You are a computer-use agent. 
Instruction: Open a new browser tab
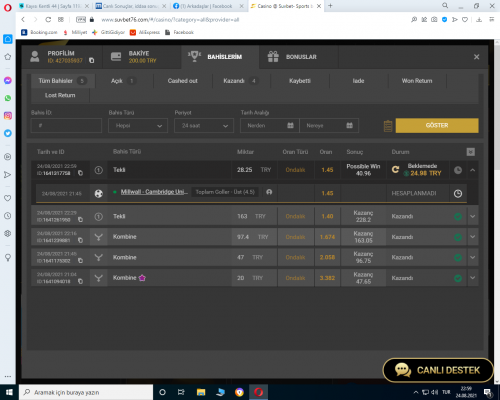(330, 6)
